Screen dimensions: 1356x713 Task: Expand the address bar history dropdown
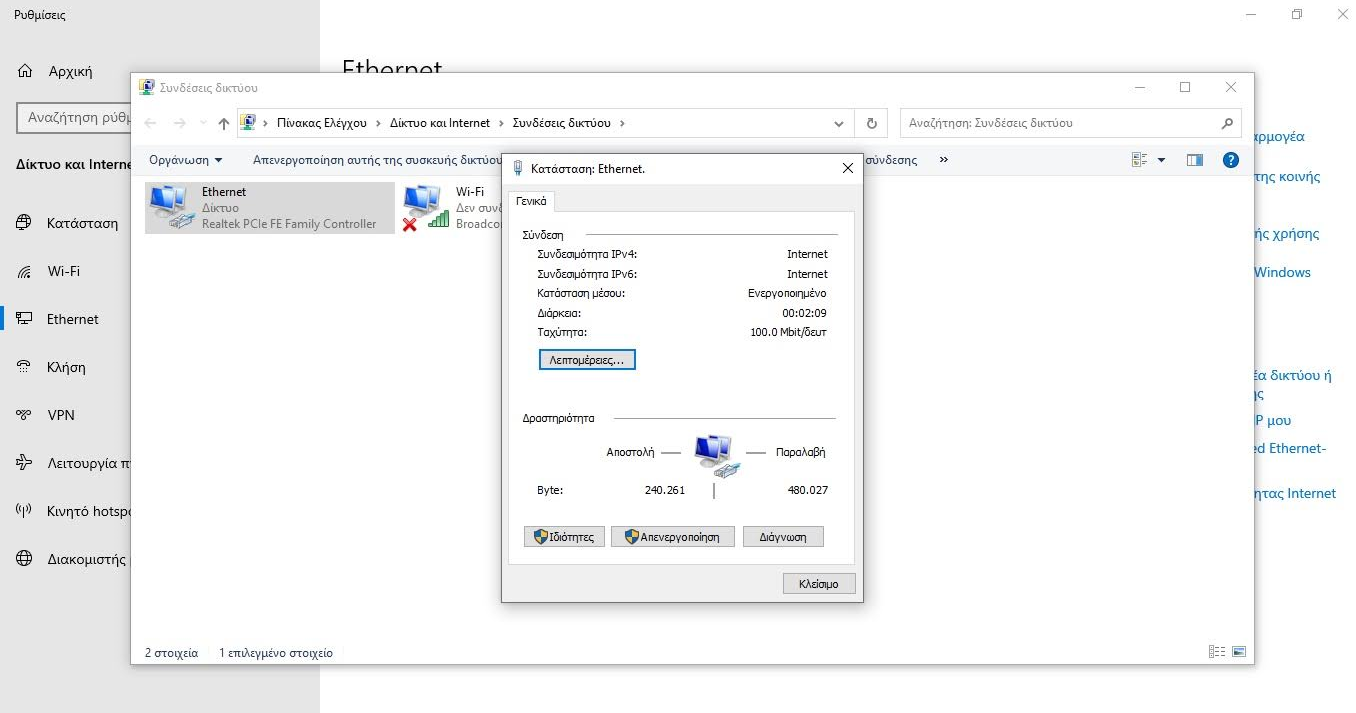pos(838,123)
